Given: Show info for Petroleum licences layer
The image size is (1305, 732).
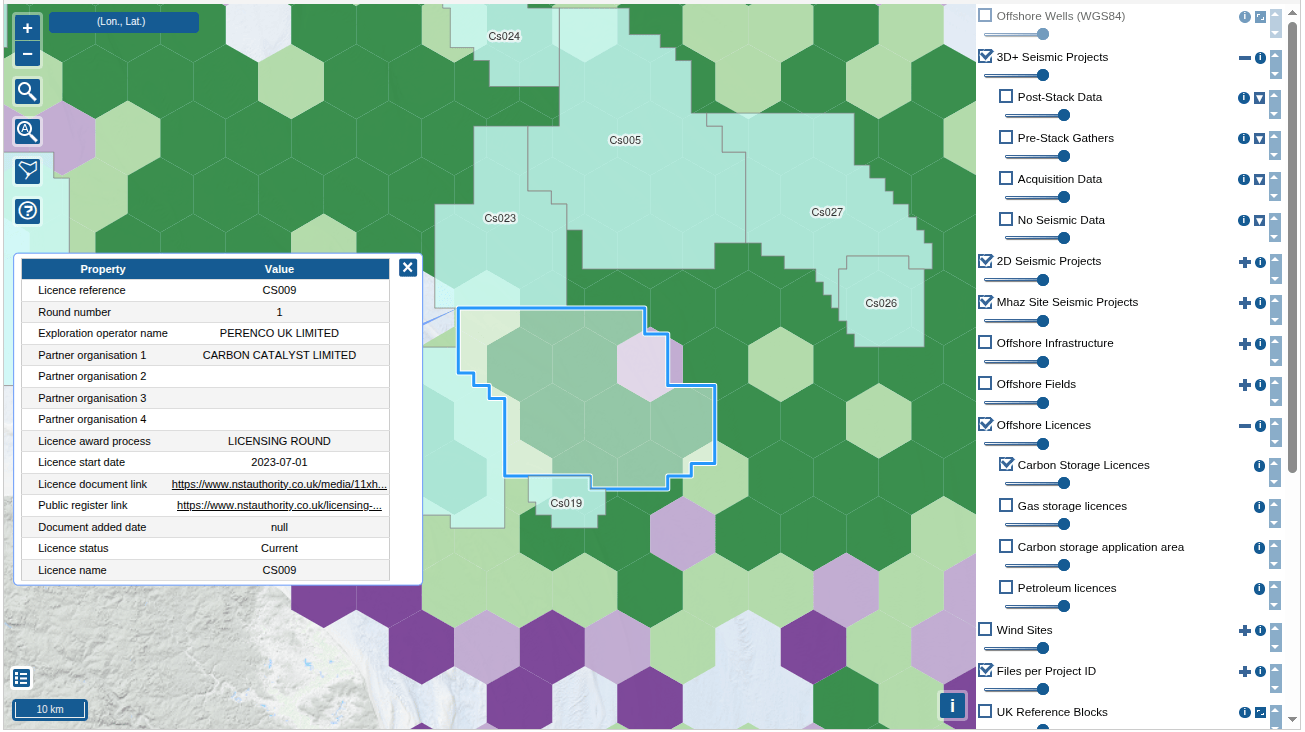Looking at the screenshot, I should point(1260,589).
